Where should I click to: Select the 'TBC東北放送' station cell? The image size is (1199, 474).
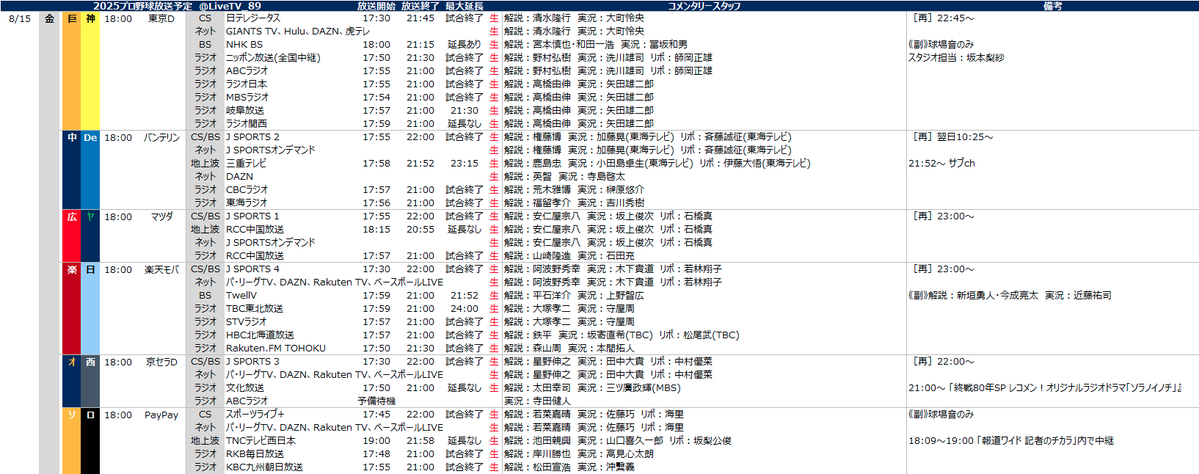click(254, 308)
